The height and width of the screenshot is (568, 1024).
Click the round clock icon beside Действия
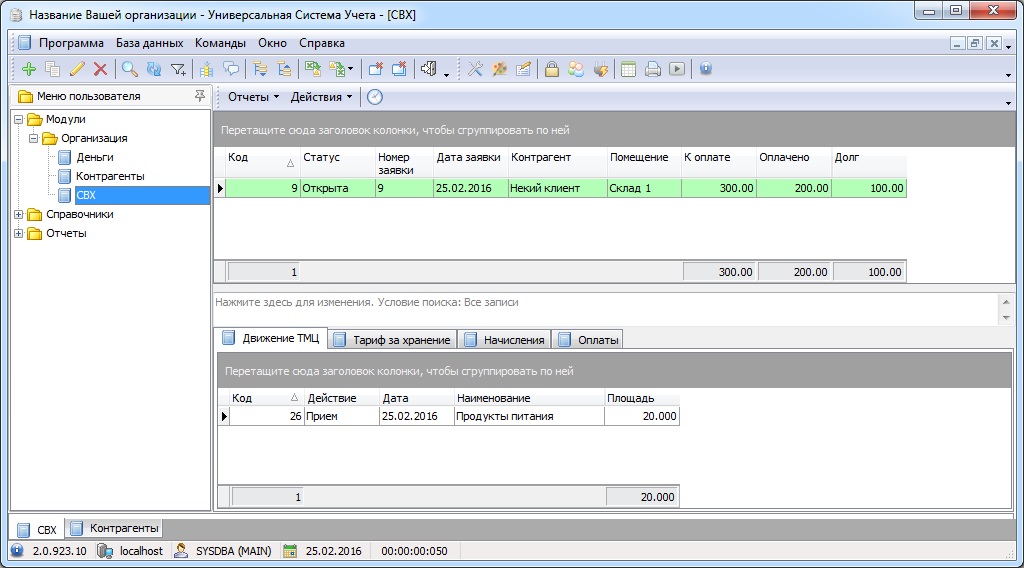(375, 97)
